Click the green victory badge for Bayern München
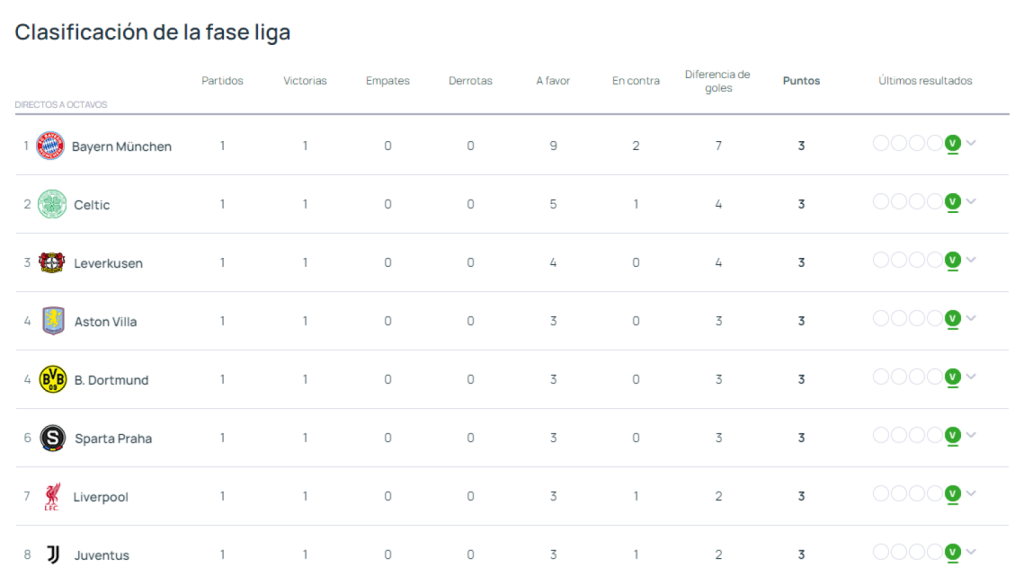The width and height of the screenshot is (1024, 576). 953,143
